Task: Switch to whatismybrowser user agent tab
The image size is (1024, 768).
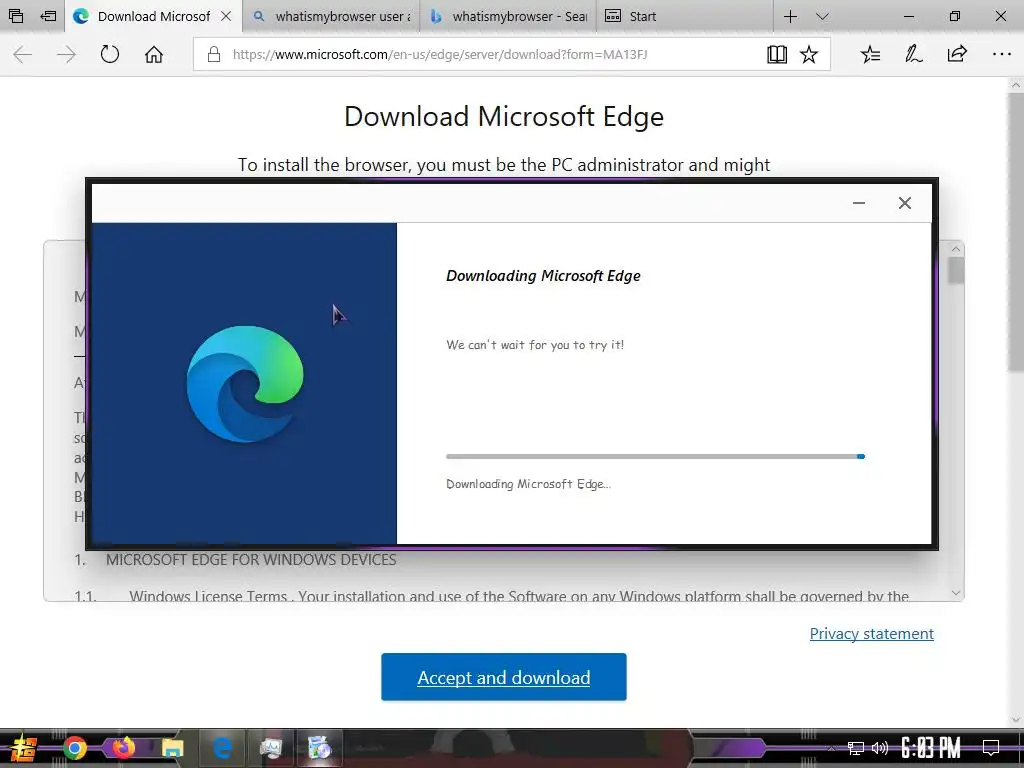Action: click(331, 16)
